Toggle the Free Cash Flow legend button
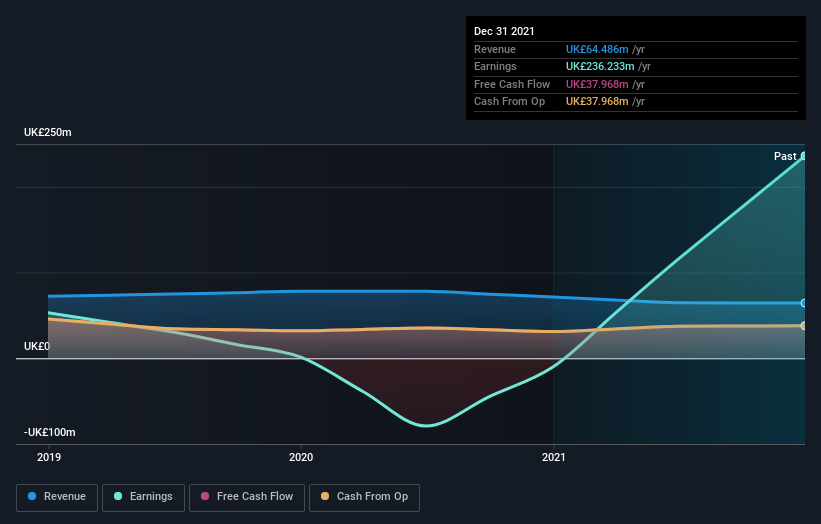Screen dimensions: 821x524 (247, 497)
